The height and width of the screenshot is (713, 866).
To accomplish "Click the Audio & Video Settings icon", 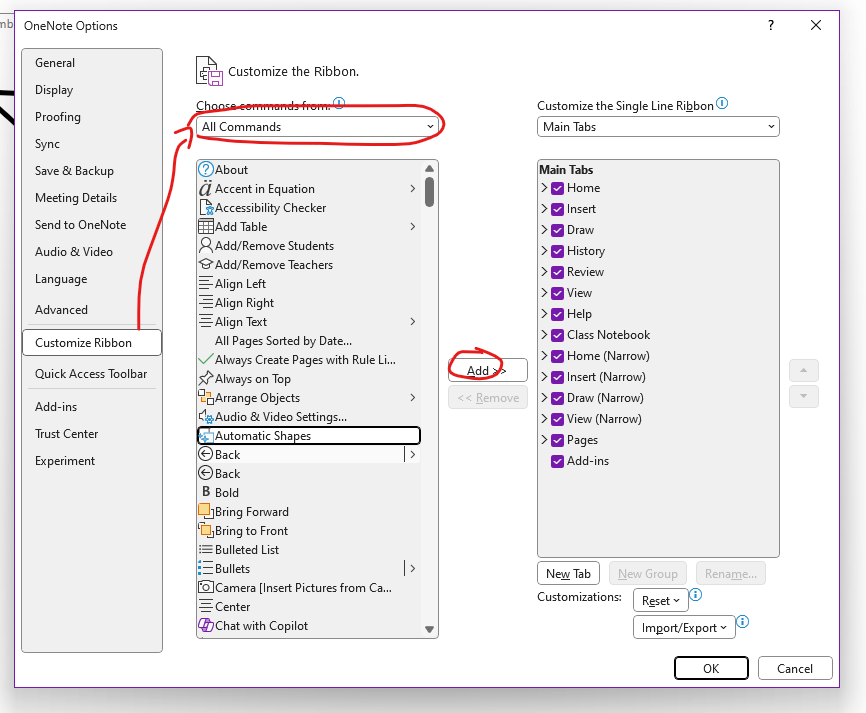I will click(205, 416).
